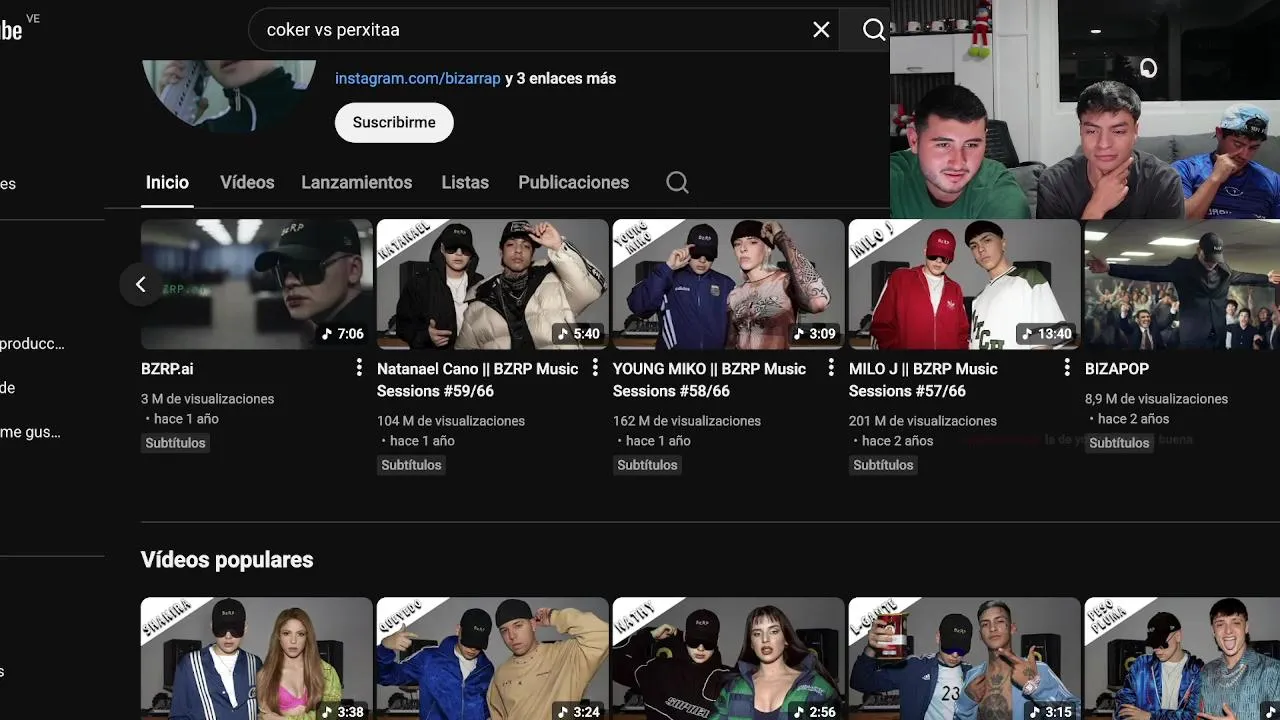The image size is (1280, 720).
Task: Play the BIZAPOP video thumbnail
Action: (x=1182, y=284)
